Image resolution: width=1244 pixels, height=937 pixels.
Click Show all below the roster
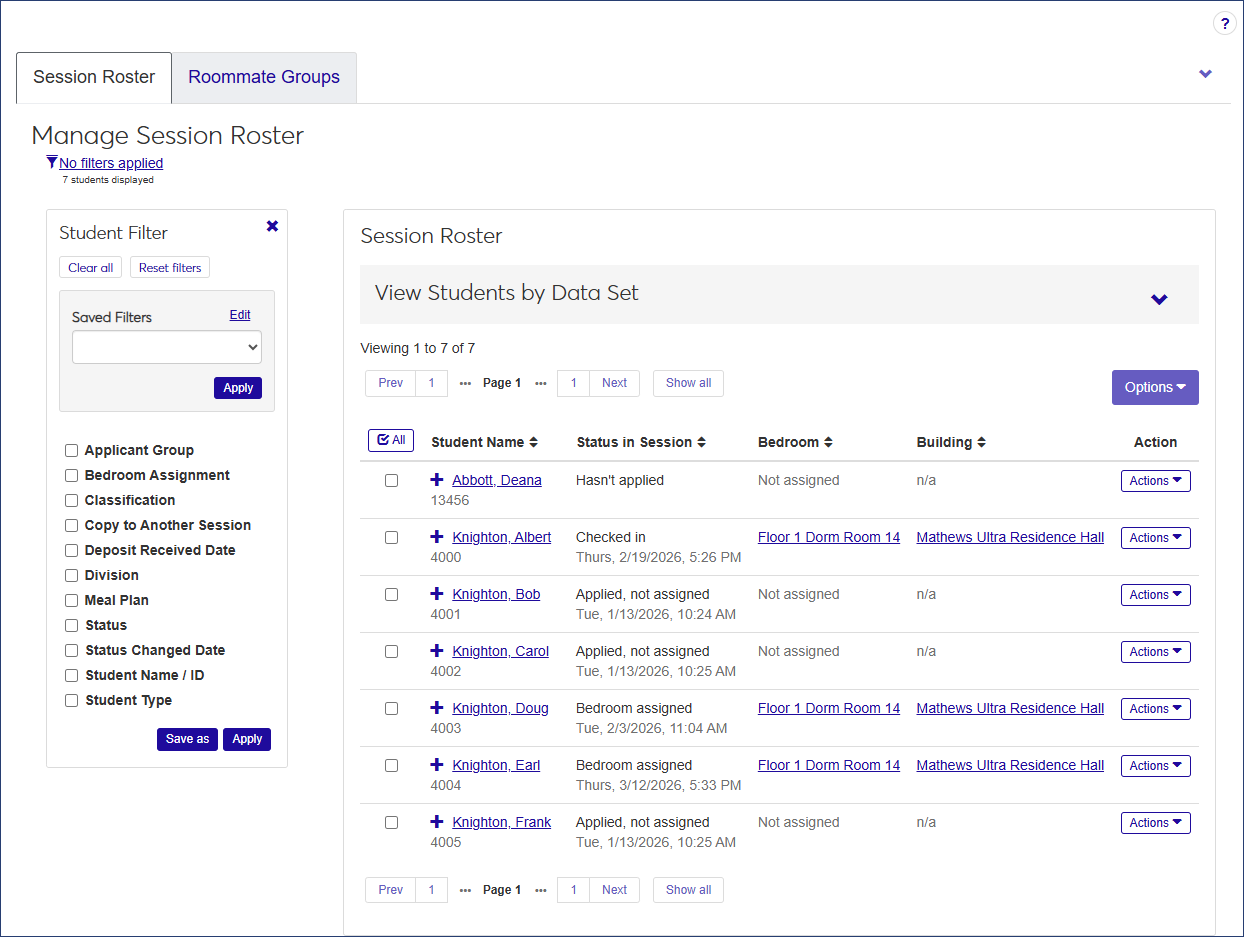tap(688, 889)
